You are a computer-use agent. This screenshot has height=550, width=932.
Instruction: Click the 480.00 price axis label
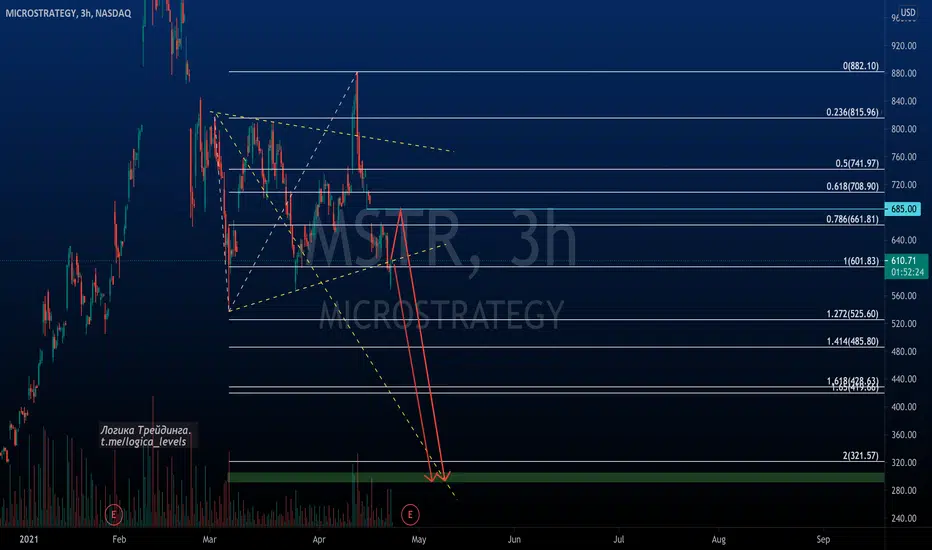[x=903, y=351]
